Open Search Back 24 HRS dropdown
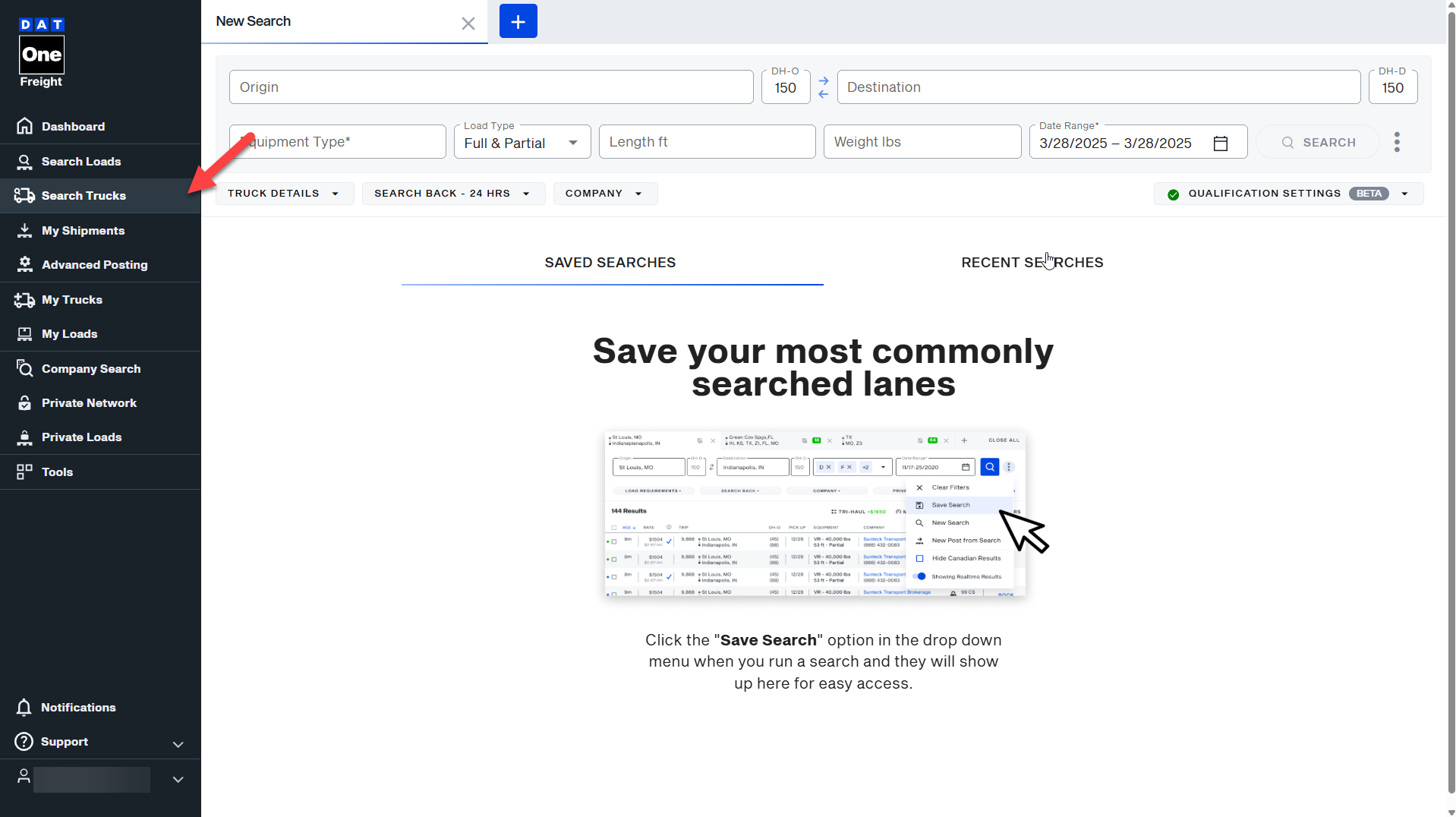 [x=453, y=194]
